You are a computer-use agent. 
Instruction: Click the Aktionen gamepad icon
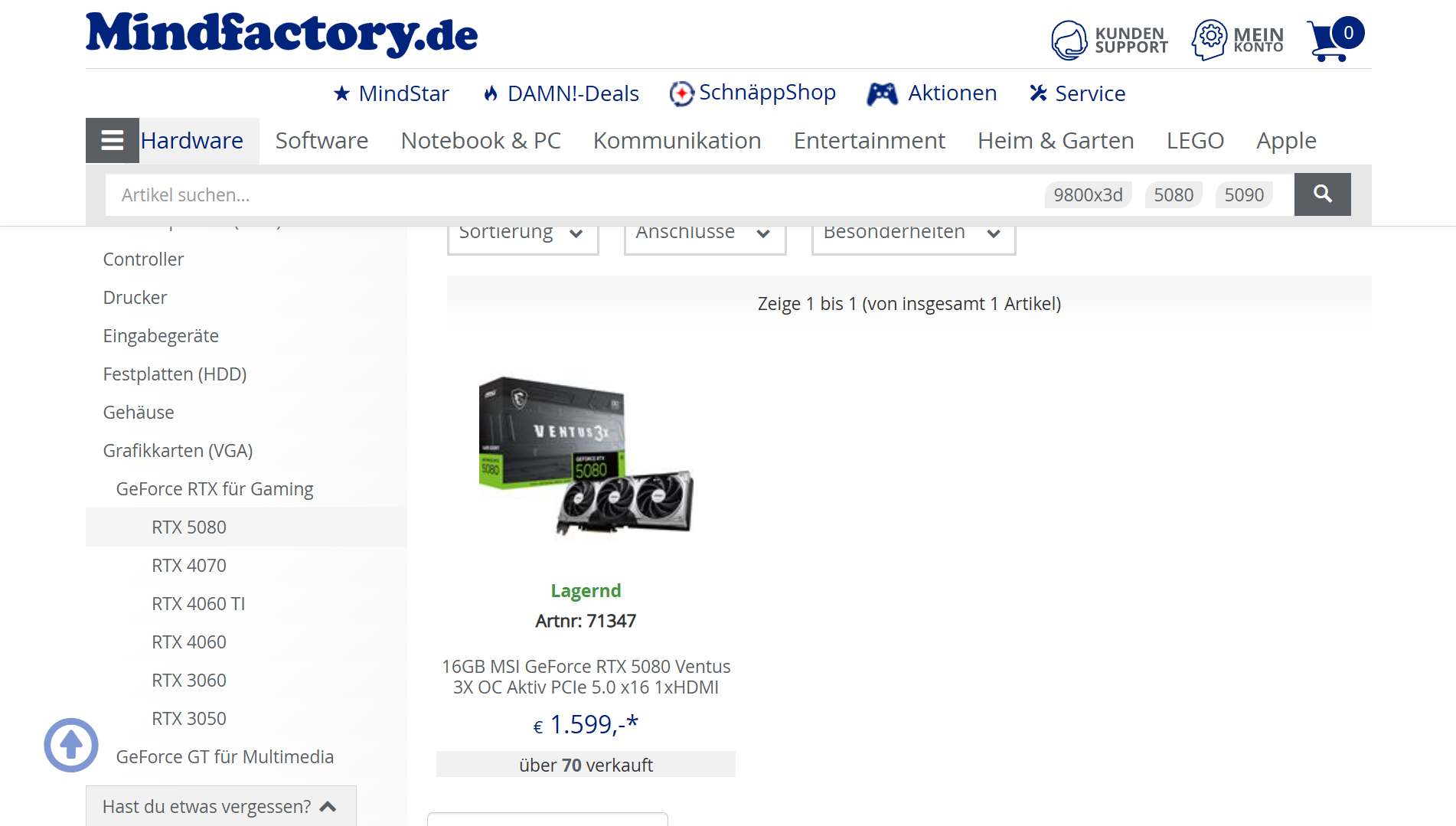(882, 93)
